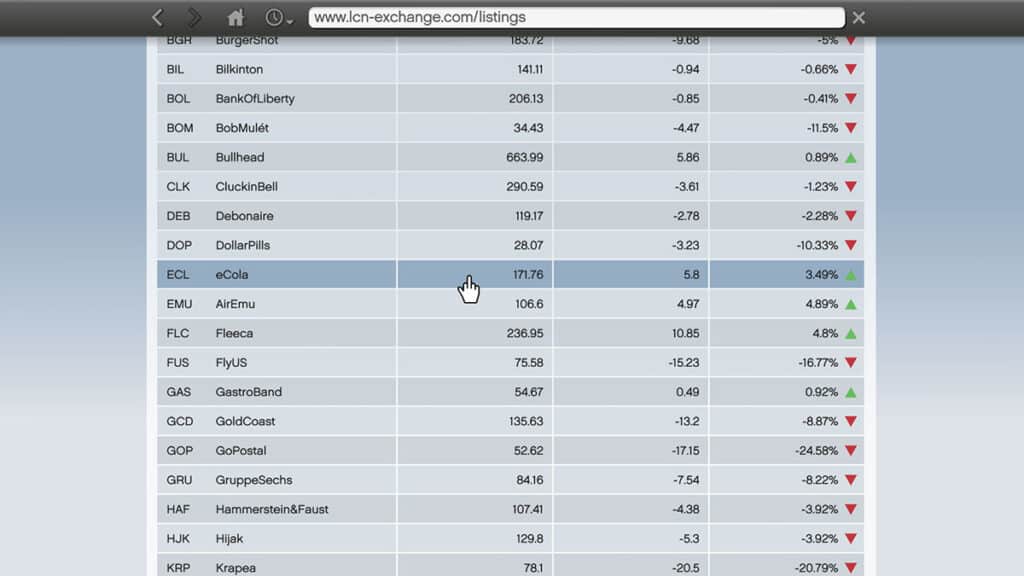Screen dimensions: 1024x576
Task: Click the browser back arrow
Action: pos(158,18)
